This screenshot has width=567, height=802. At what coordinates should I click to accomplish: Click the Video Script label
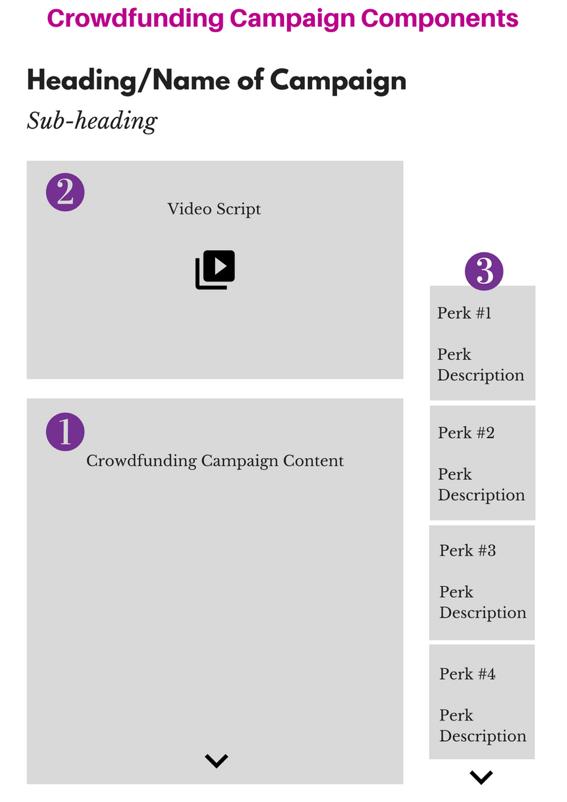pos(214,209)
